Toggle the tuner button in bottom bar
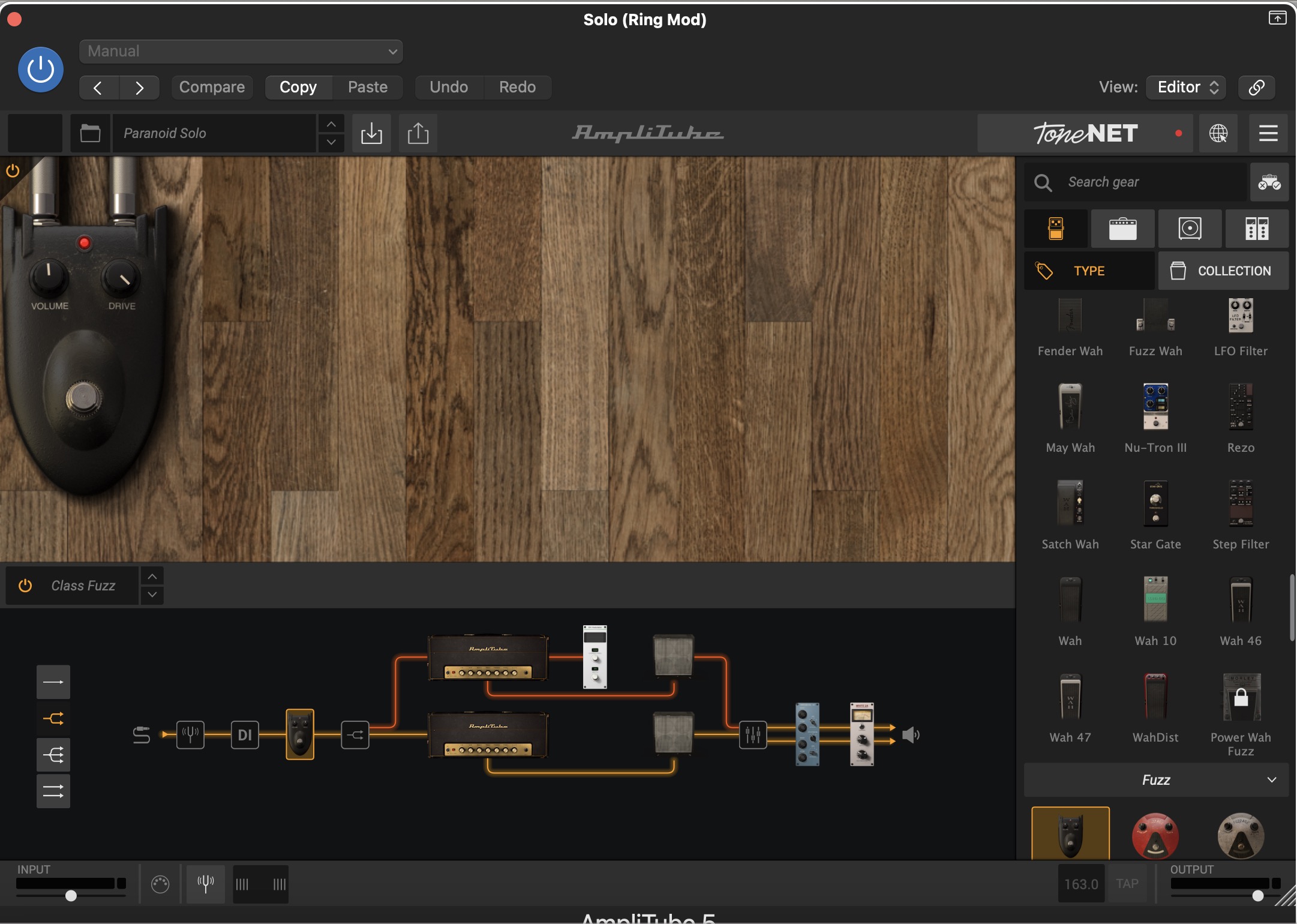The width and height of the screenshot is (1297, 924). (206, 884)
